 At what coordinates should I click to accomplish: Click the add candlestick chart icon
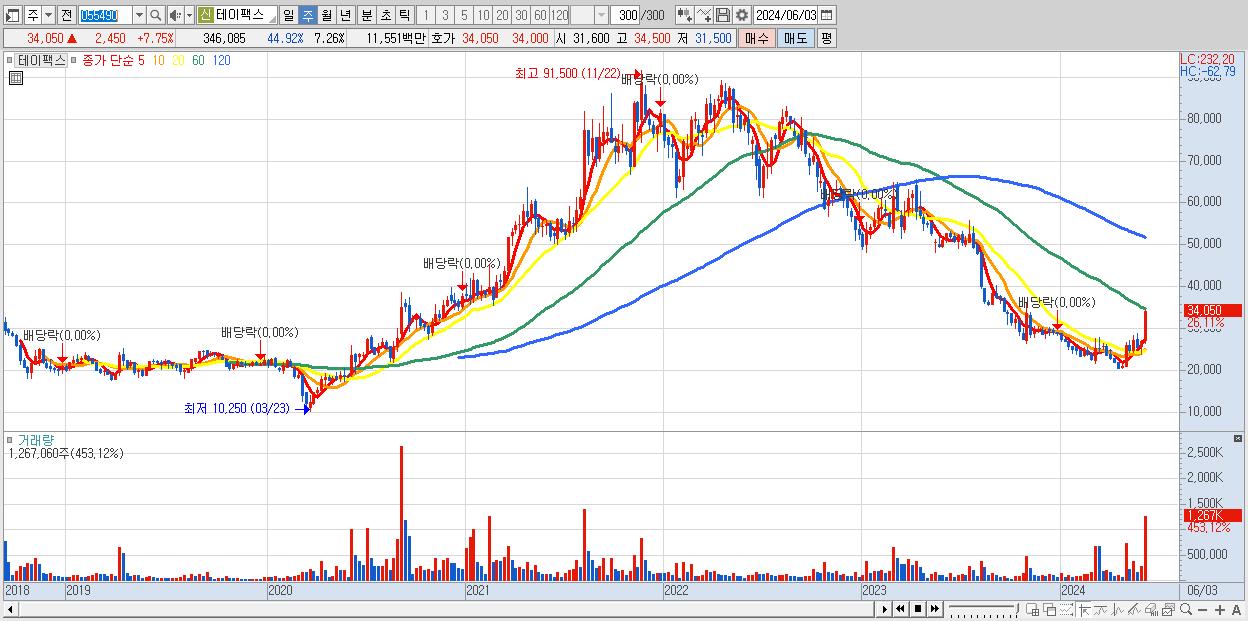click(684, 15)
